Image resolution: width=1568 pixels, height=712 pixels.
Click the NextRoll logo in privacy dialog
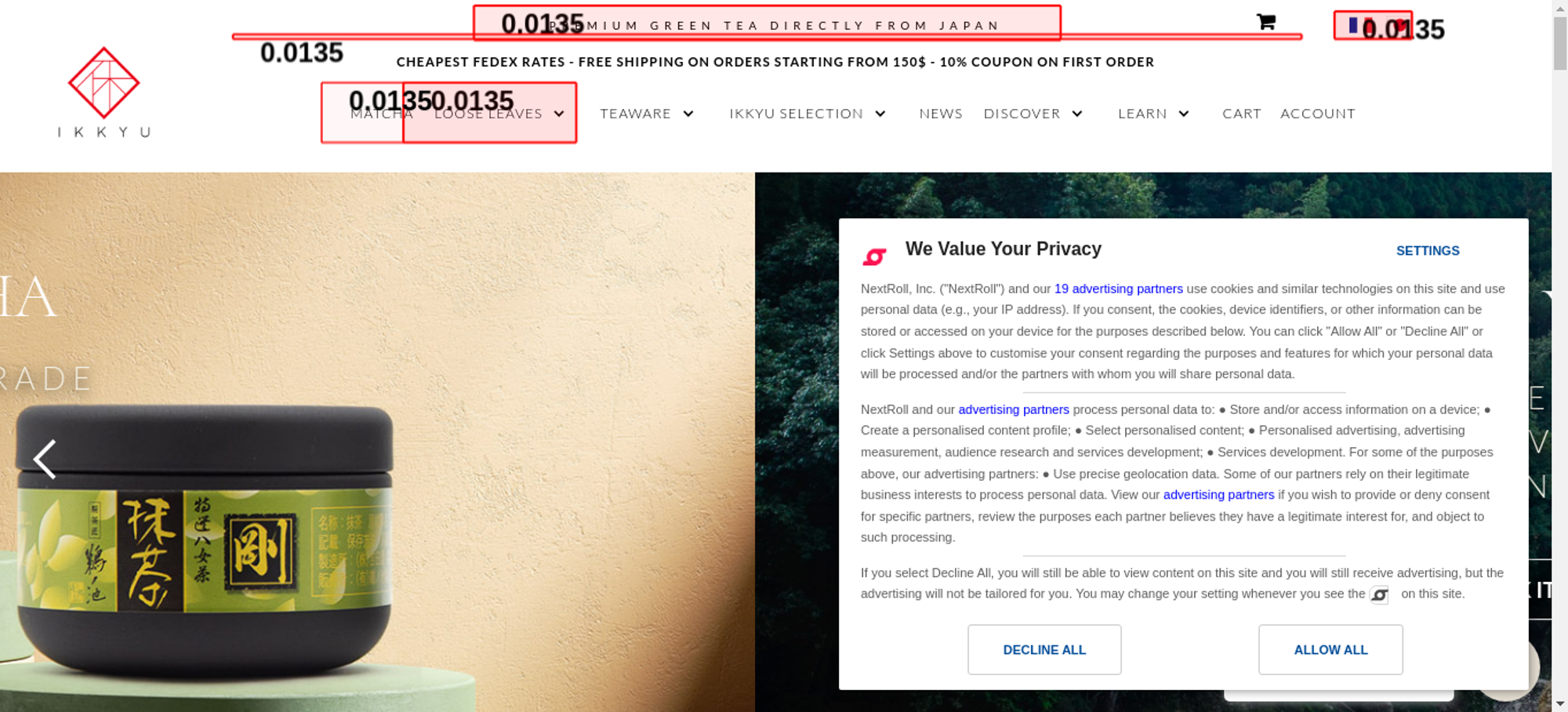[875, 256]
